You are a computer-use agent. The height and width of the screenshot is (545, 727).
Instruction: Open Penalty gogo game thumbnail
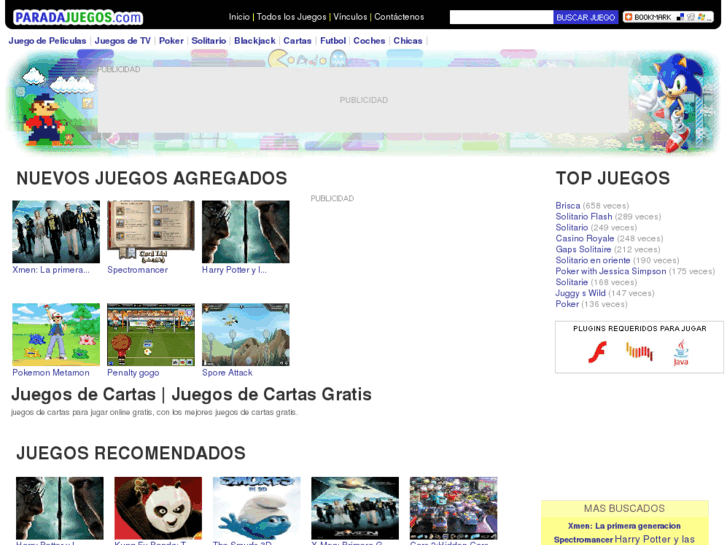pyautogui.click(x=151, y=334)
